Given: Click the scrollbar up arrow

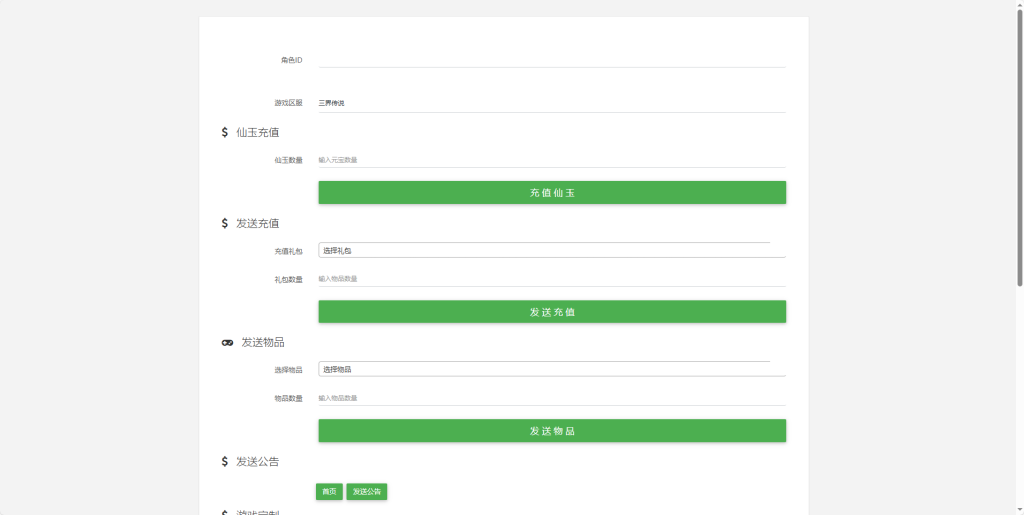Looking at the screenshot, I should coord(1019,4).
